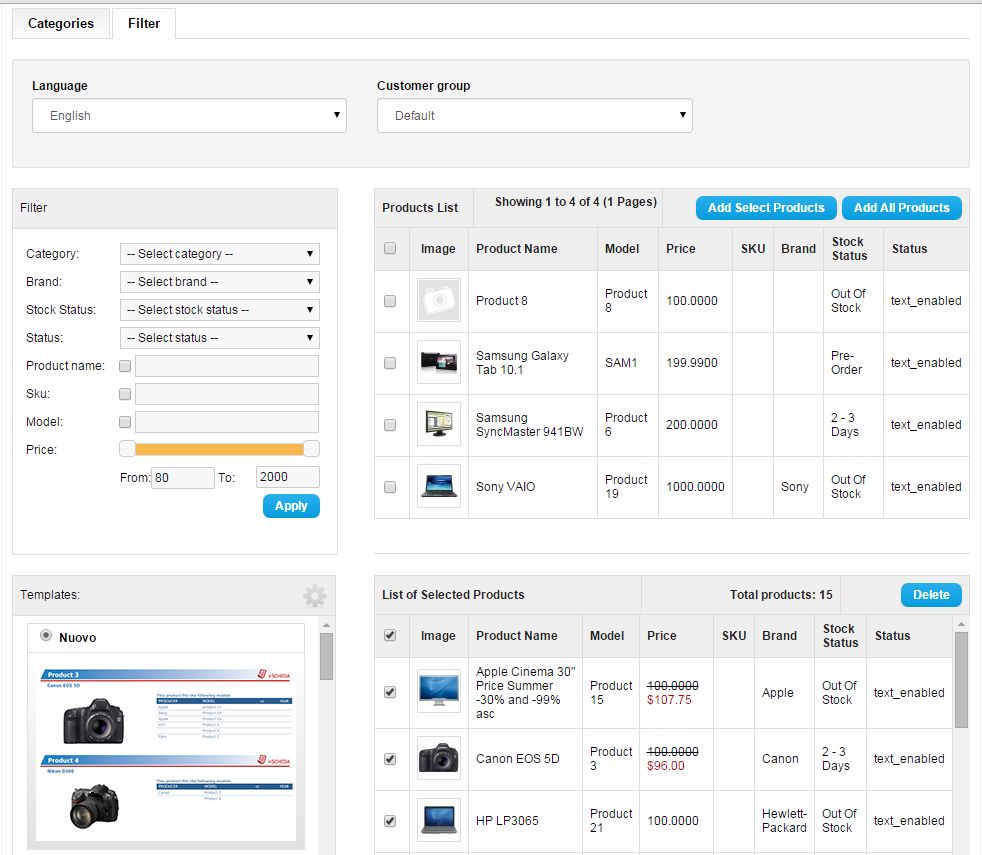Image resolution: width=982 pixels, height=855 pixels.
Task: Click the Samsung Galaxy Tab product image
Action: click(x=439, y=362)
